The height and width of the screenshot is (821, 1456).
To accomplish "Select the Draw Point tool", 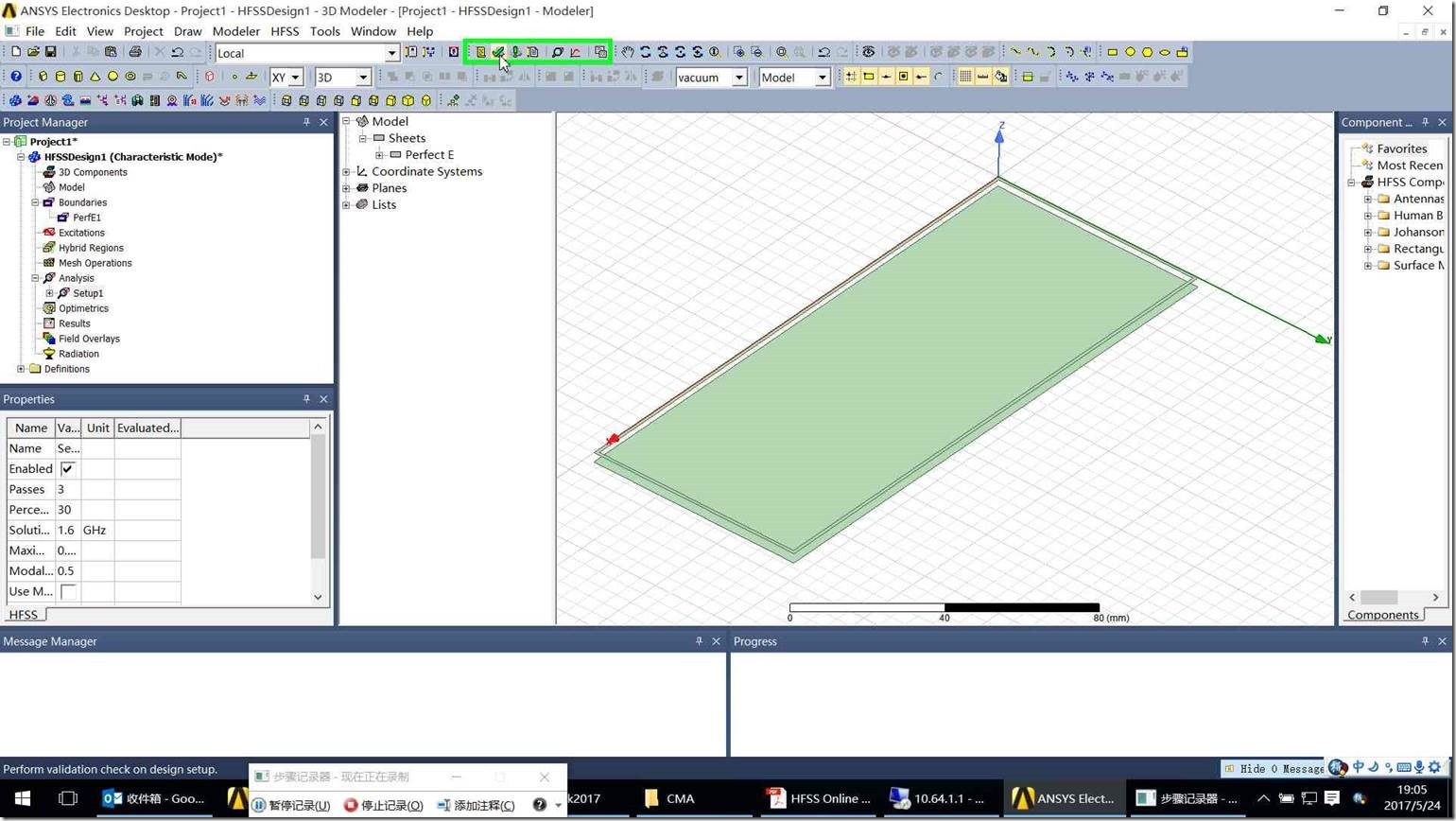I will 234,77.
